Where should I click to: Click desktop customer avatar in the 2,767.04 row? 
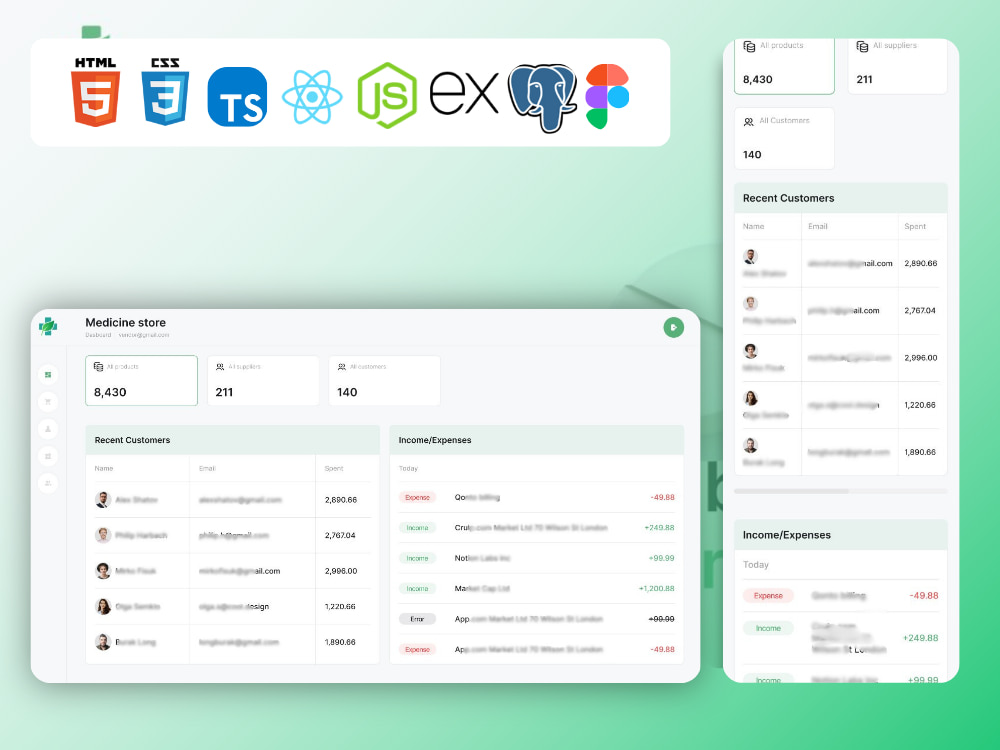pos(103,535)
